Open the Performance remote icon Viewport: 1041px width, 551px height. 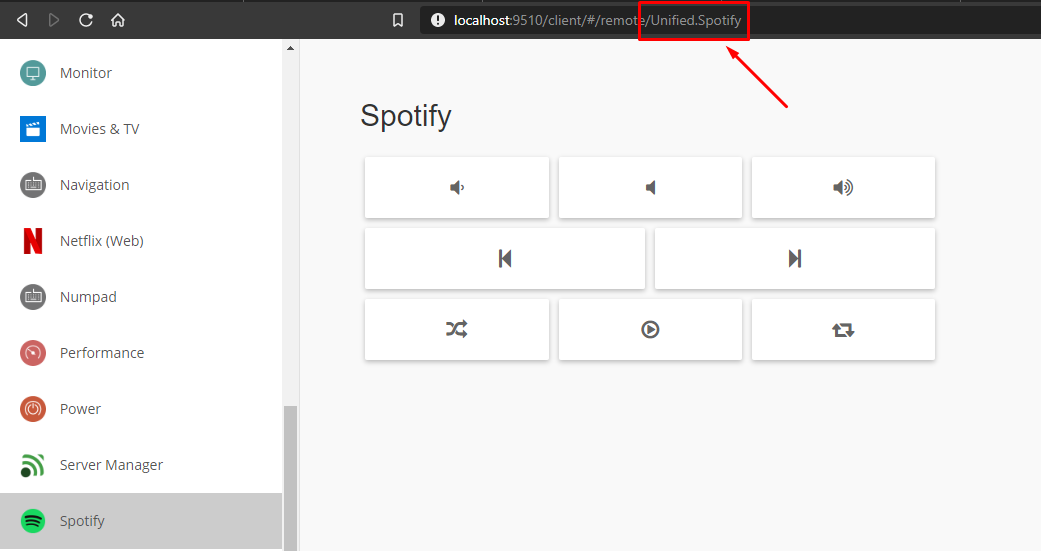pos(33,353)
